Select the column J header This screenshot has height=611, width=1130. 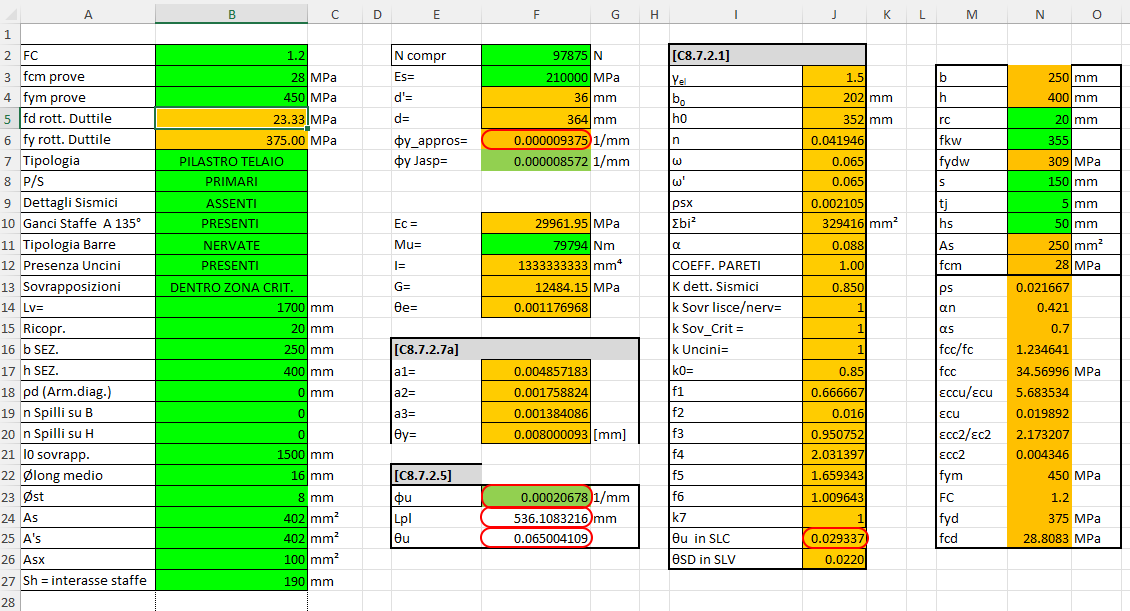coord(834,14)
